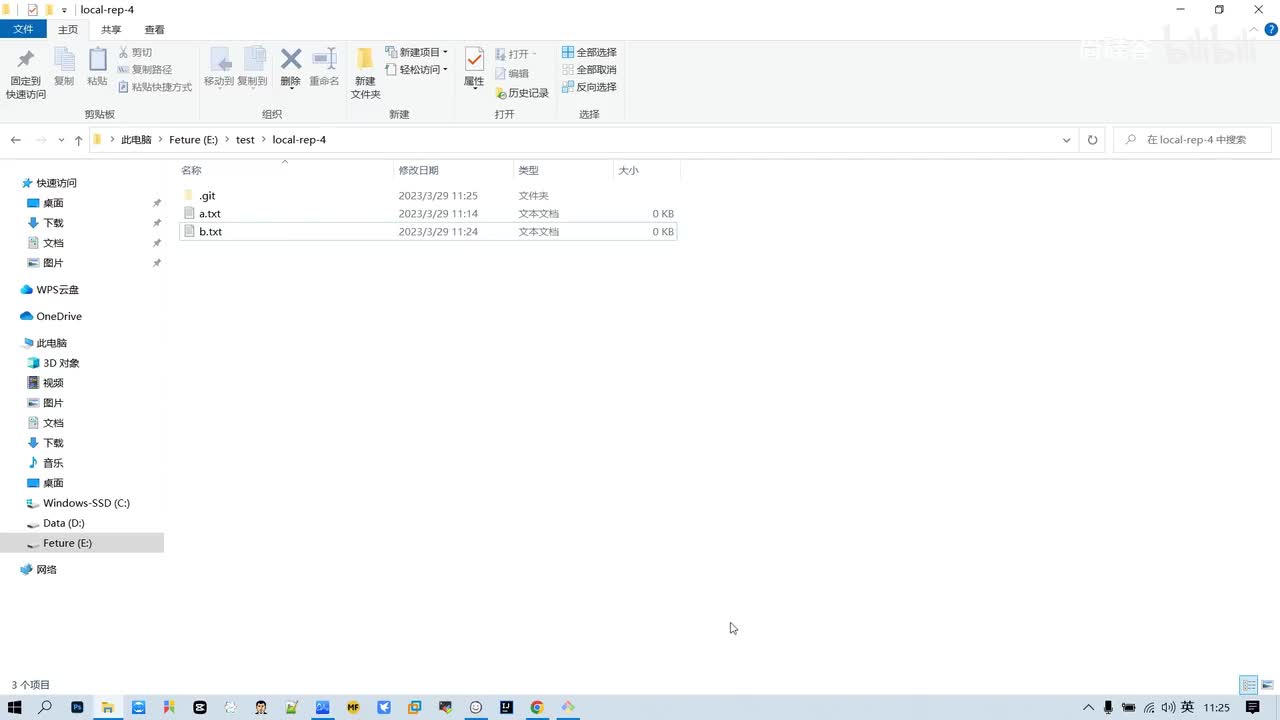Screen dimensions: 1280x720
Task: Switch to the 共享 ribbon tab
Action: [x=111, y=30]
